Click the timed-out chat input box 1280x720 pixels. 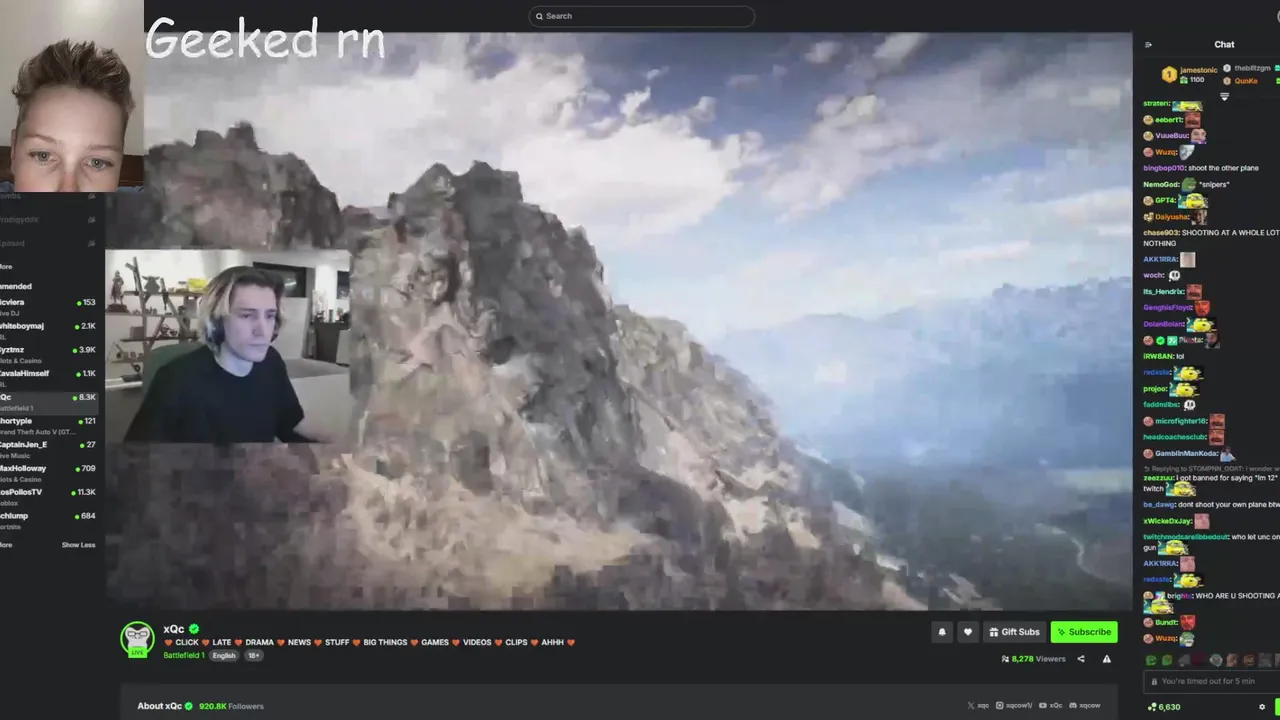coord(1212,681)
